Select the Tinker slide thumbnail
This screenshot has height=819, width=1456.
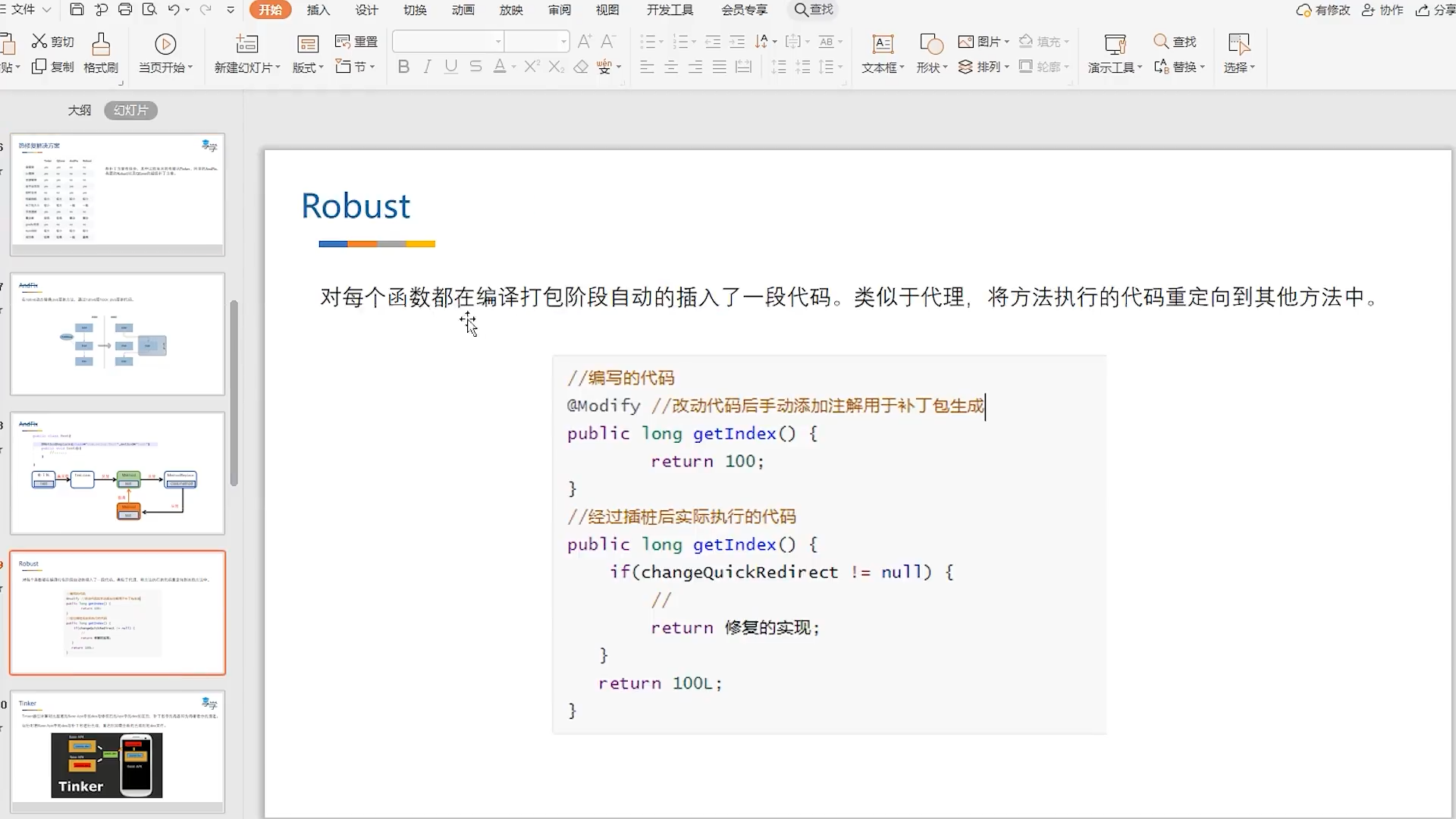(118, 750)
